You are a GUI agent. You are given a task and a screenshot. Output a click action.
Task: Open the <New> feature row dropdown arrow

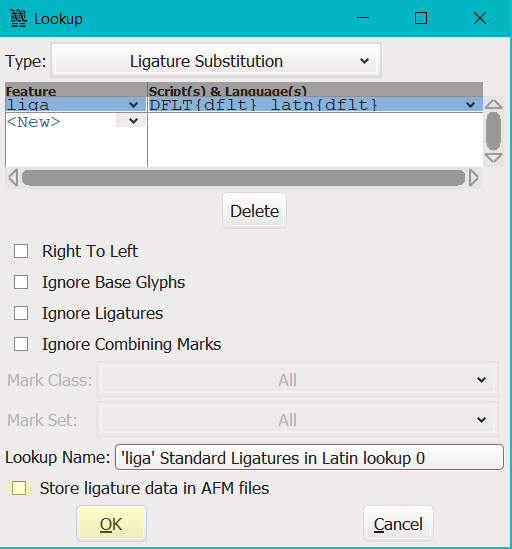coord(133,121)
